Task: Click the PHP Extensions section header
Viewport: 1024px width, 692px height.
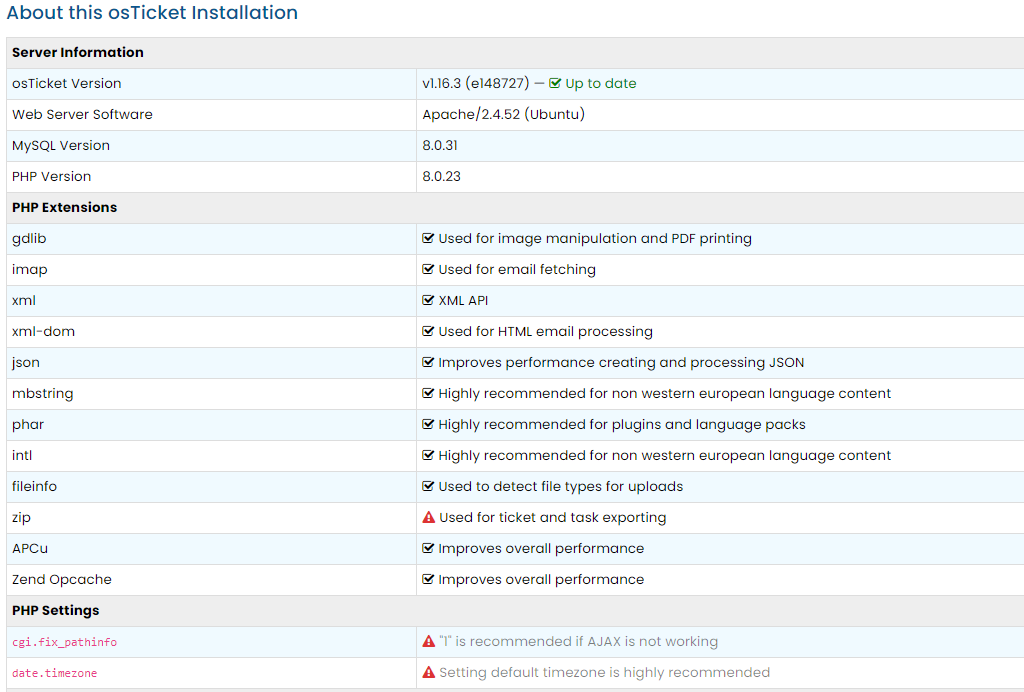Action: pos(64,208)
